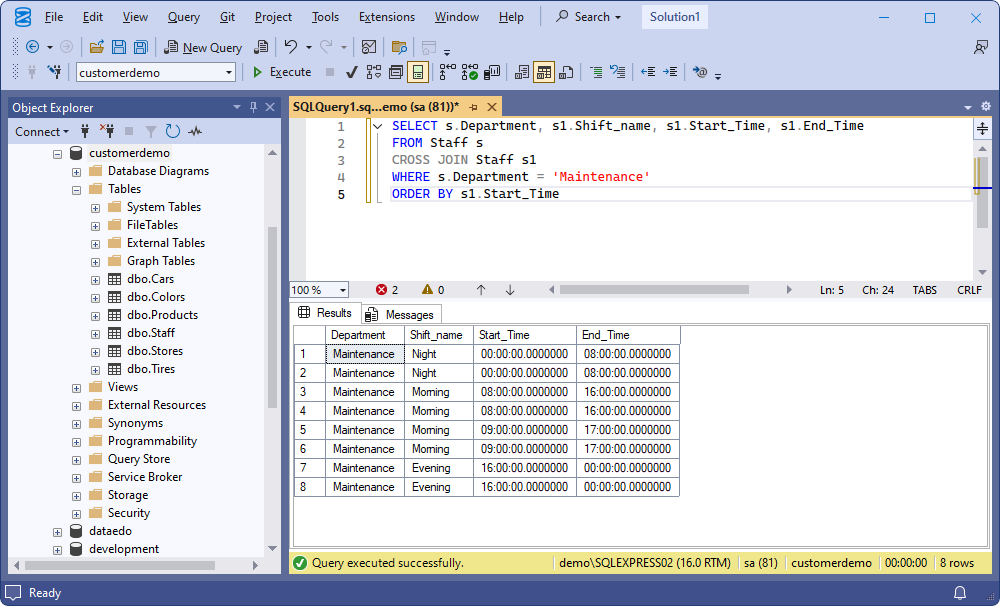1000x606 pixels.
Task: Click the error count indicator showing 2
Action: (389, 289)
